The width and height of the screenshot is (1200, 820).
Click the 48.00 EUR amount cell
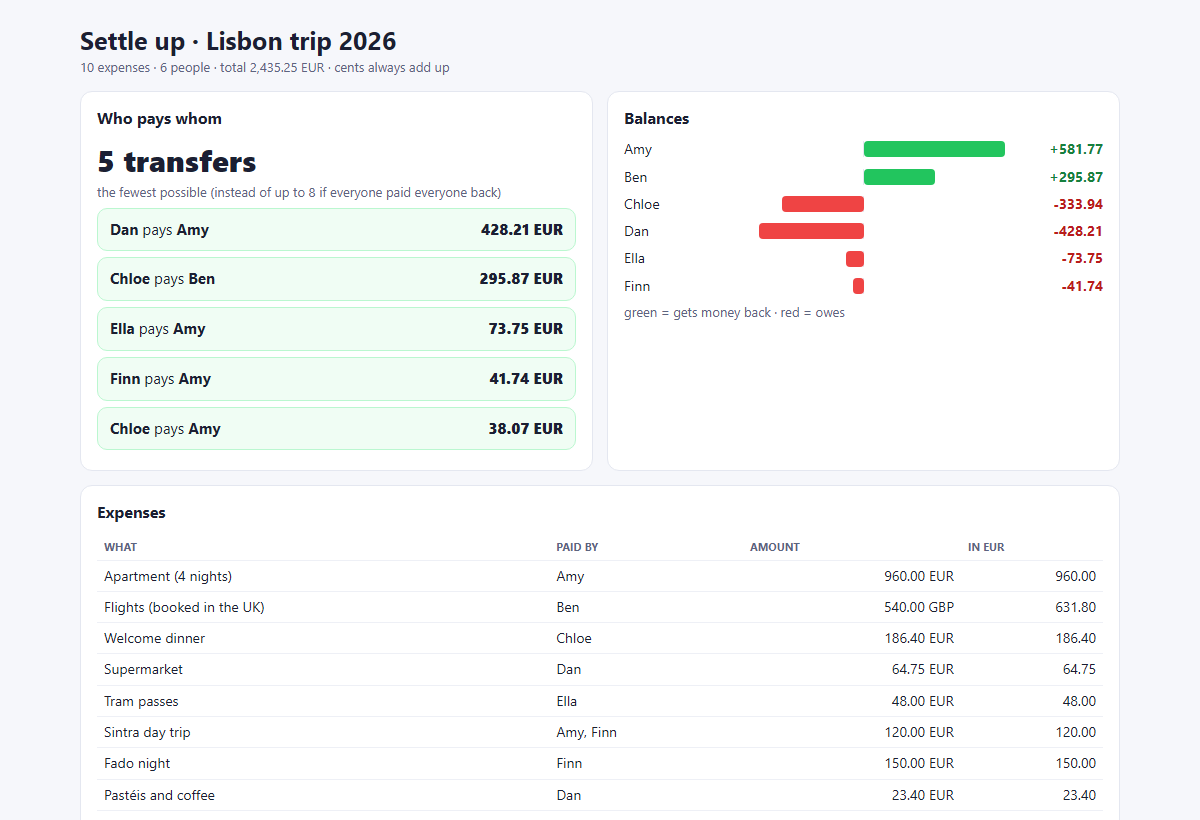click(x=923, y=701)
